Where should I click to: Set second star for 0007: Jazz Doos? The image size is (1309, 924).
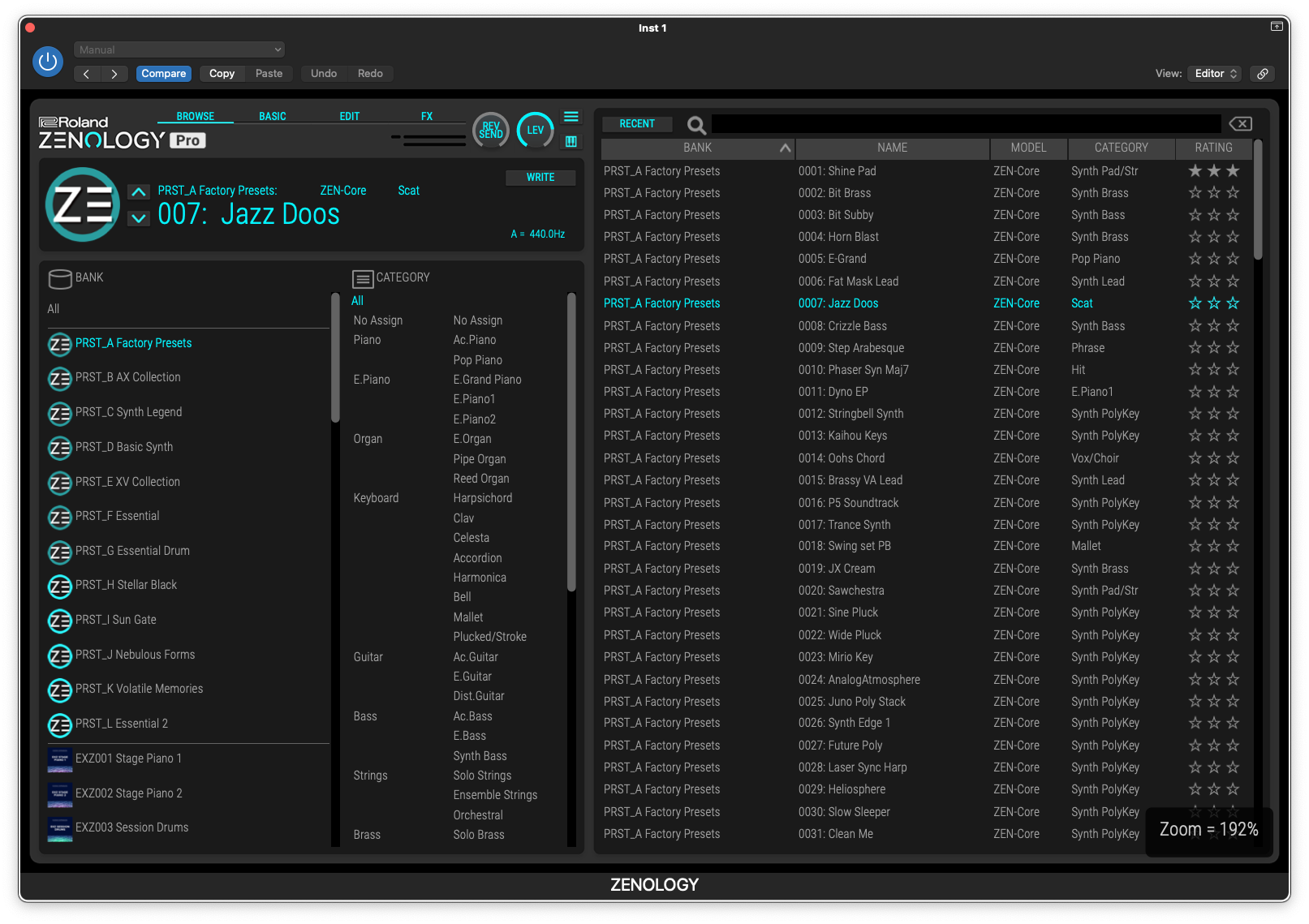pos(1214,303)
